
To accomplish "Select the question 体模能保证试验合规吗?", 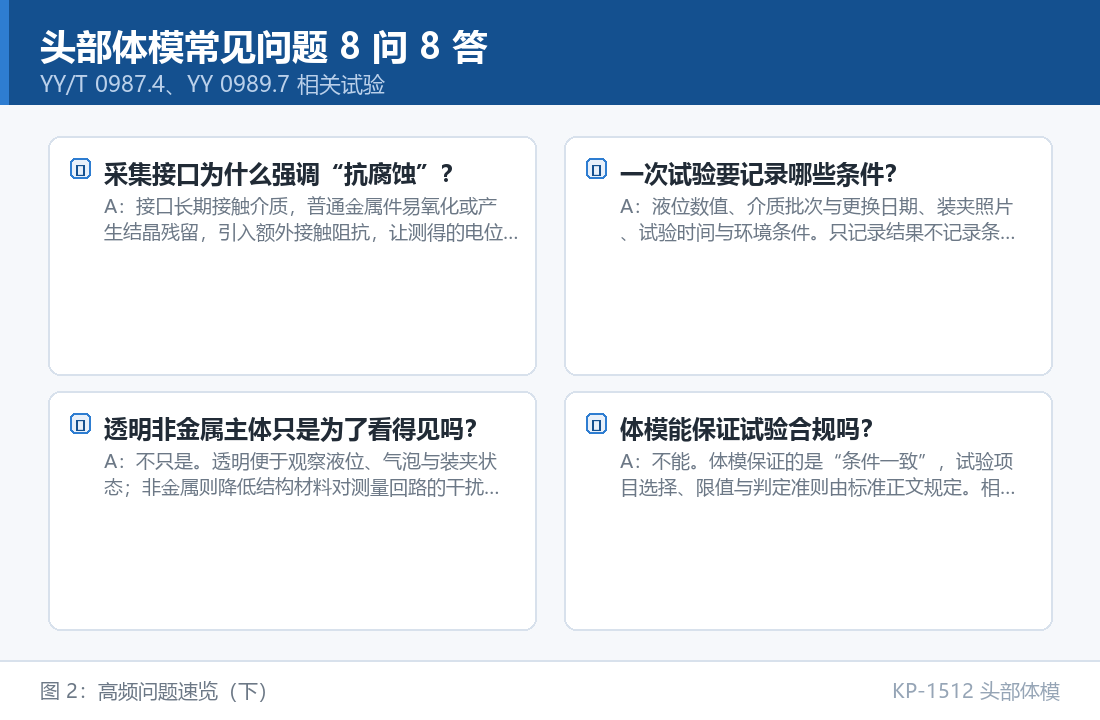I will click(746, 429).
